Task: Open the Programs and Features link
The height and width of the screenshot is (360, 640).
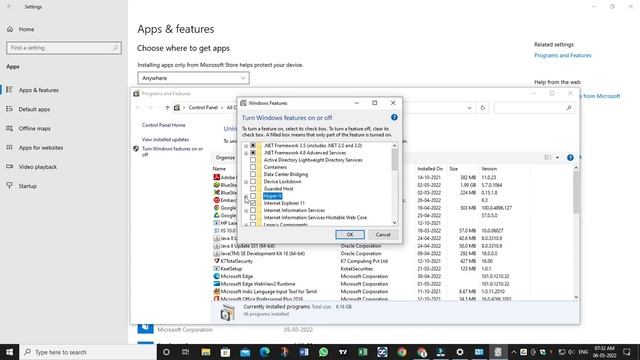Action: (x=562, y=55)
